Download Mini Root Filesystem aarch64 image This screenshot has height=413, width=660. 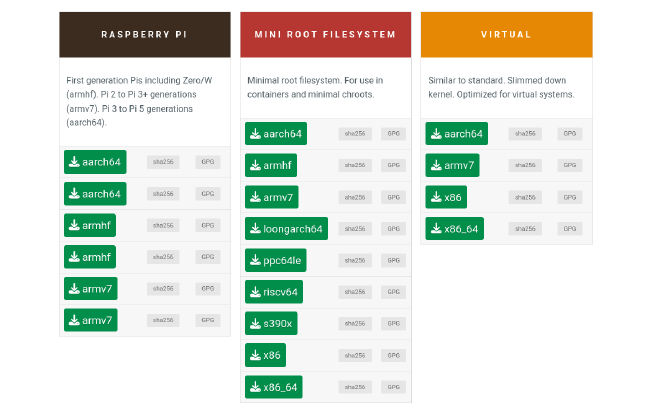coord(276,134)
